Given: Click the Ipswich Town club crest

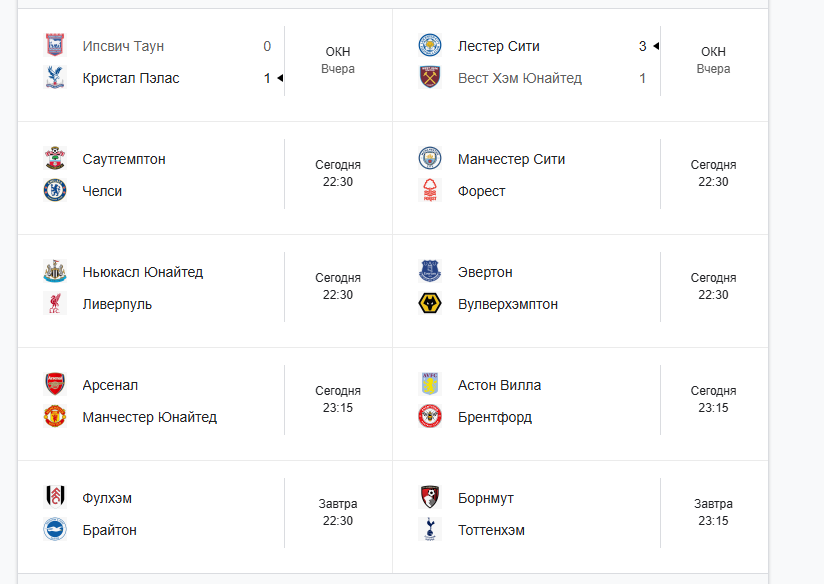Looking at the screenshot, I should pos(55,45).
